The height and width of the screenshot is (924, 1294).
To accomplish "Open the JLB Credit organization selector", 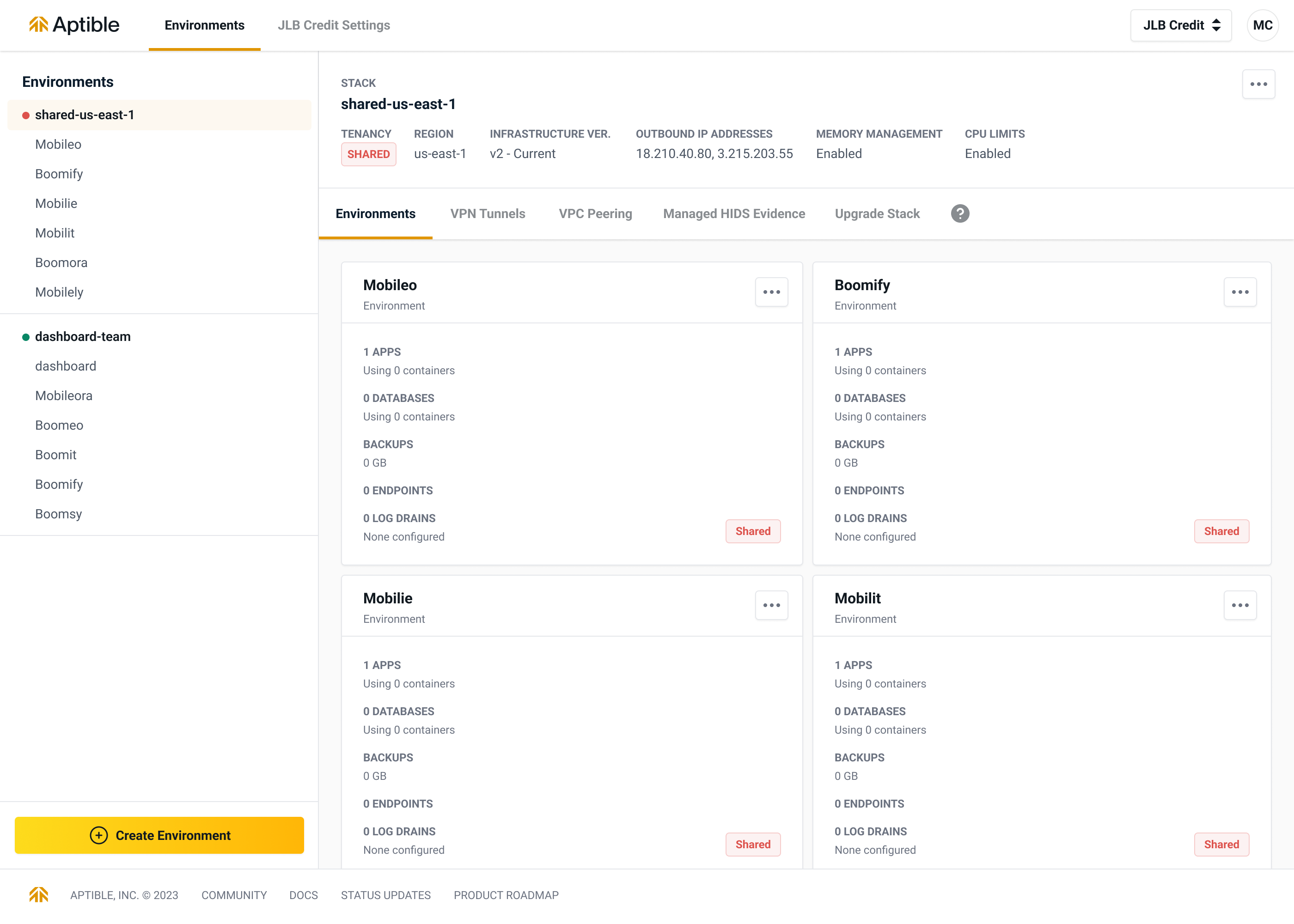I will pos(1181,25).
